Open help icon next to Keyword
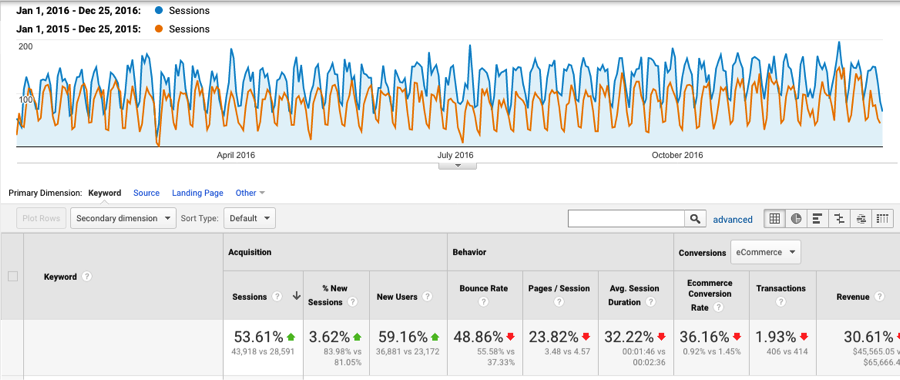Image resolution: width=900 pixels, height=380 pixels. click(87, 277)
